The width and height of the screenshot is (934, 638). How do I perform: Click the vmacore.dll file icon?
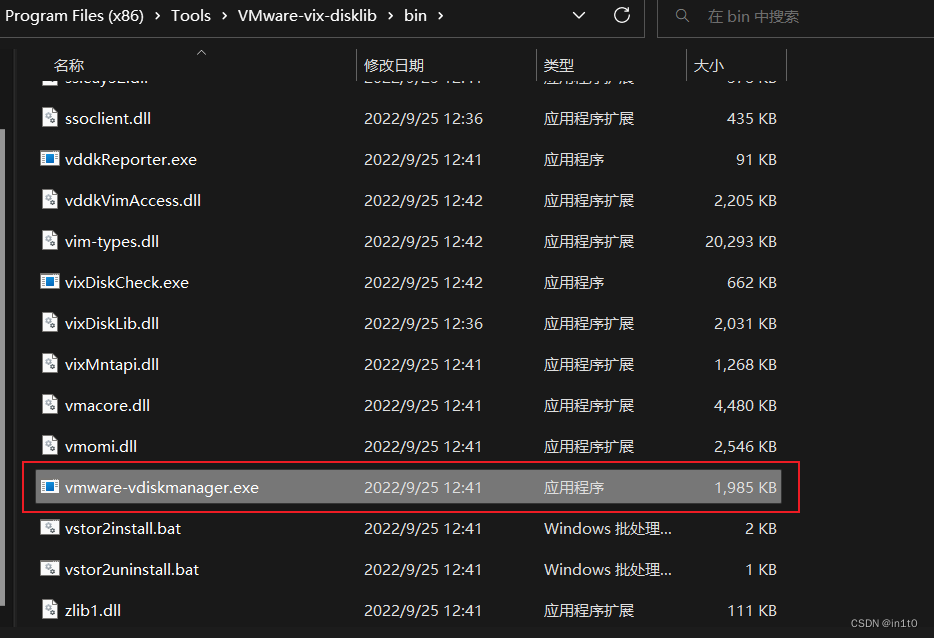pos(50,404)
